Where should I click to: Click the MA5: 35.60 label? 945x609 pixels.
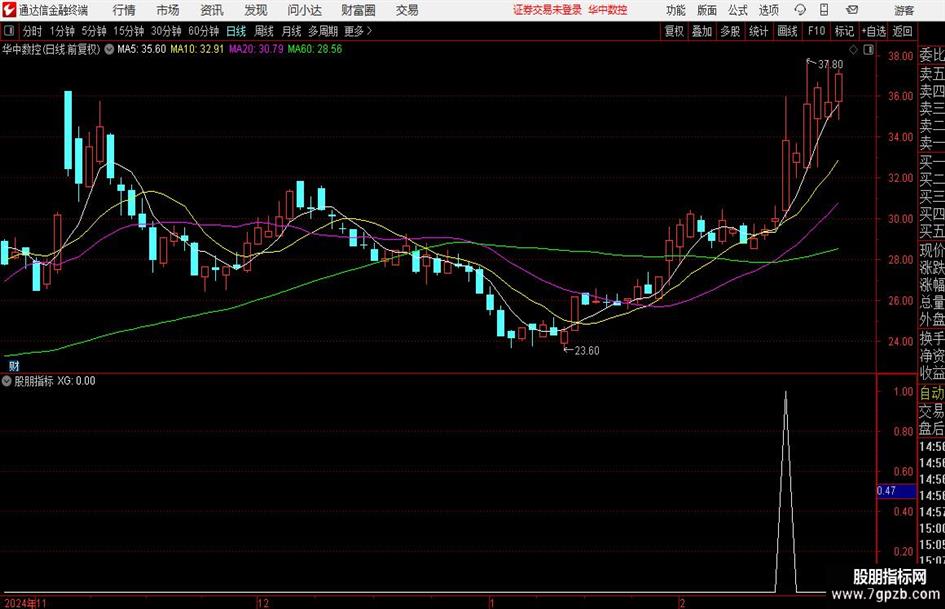[x=141, y=49]
